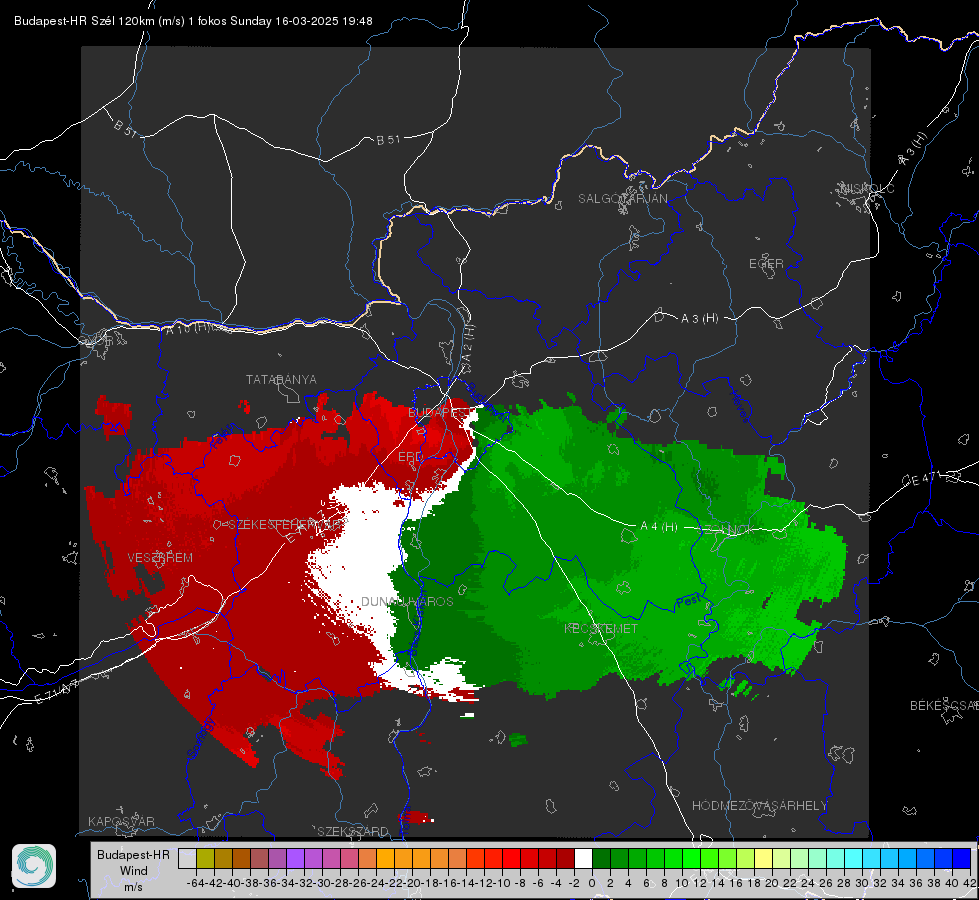Click the olive -64 legend swatch

coord(205,858)
